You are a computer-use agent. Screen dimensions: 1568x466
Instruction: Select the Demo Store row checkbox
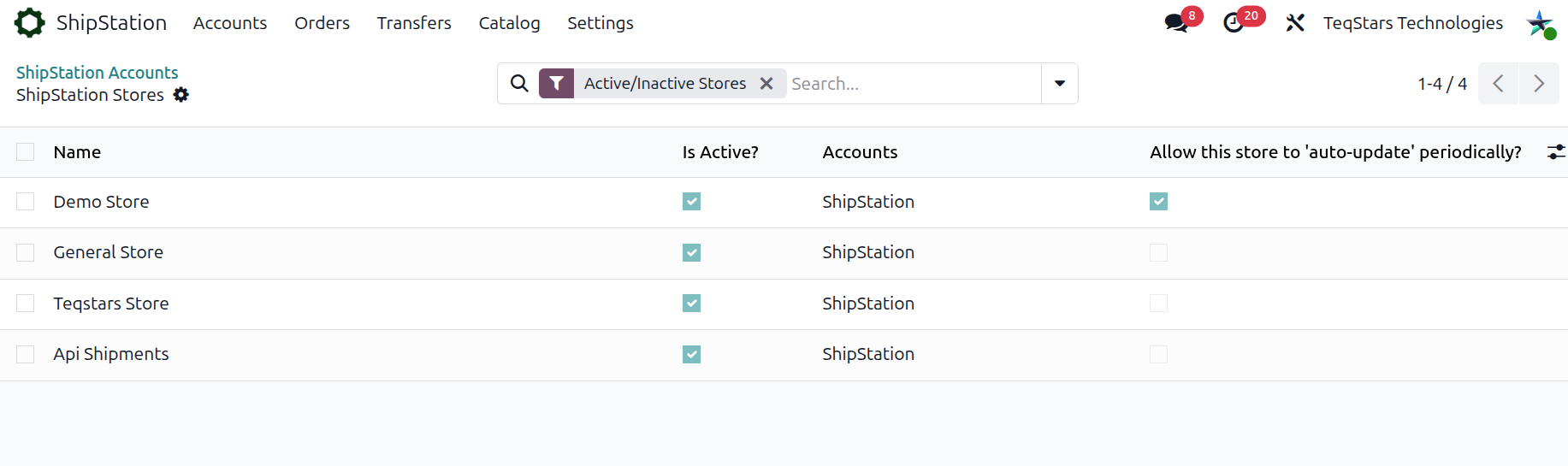[26, 202]
